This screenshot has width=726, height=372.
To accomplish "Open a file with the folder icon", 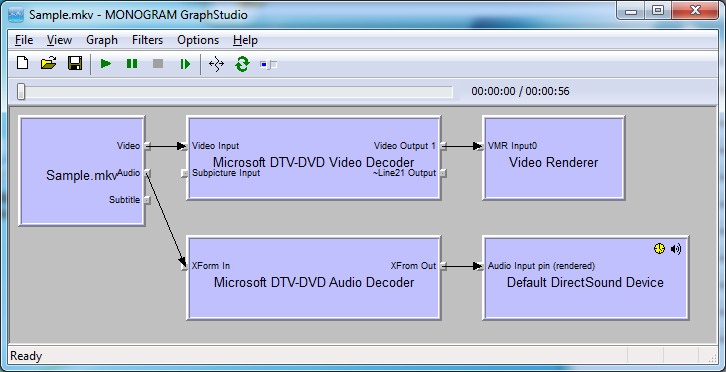I will 48,63.
